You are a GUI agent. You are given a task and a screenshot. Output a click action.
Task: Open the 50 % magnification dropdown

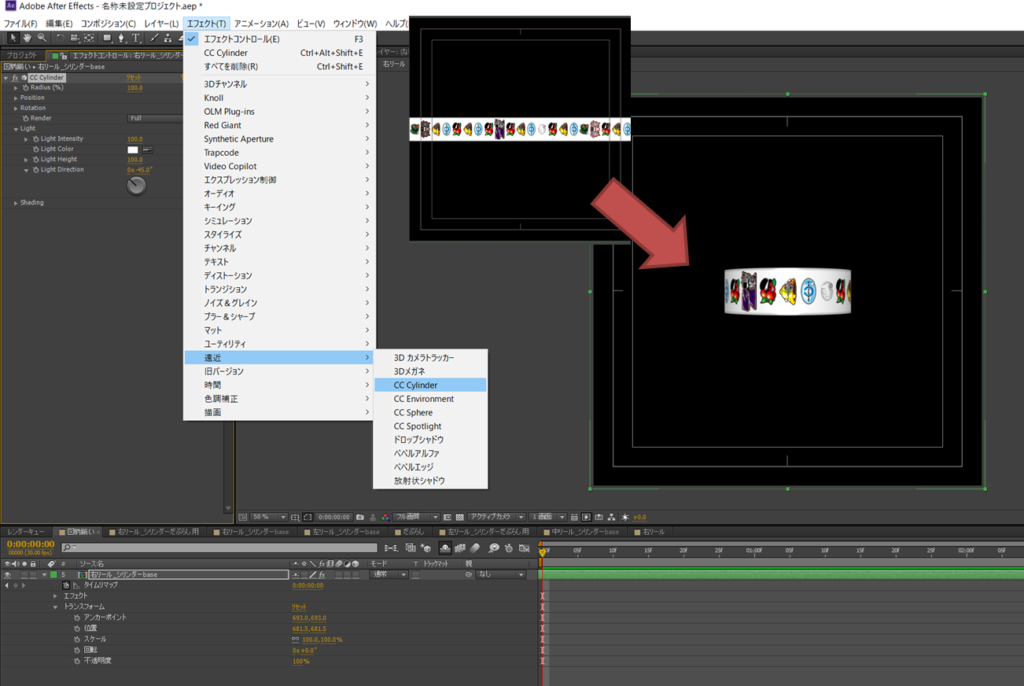(270, 517)
